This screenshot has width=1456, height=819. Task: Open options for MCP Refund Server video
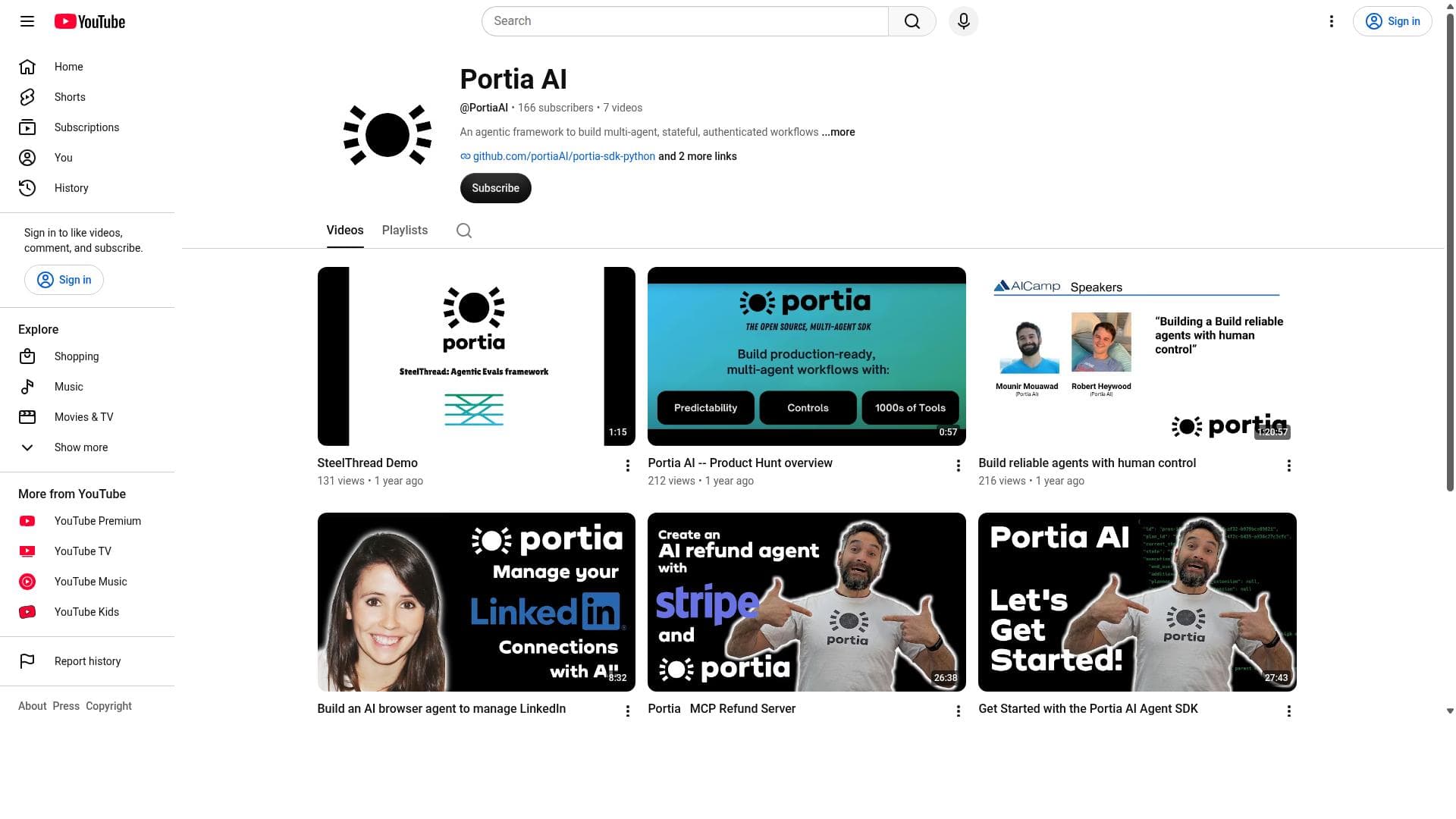click(x=958, y=711)
